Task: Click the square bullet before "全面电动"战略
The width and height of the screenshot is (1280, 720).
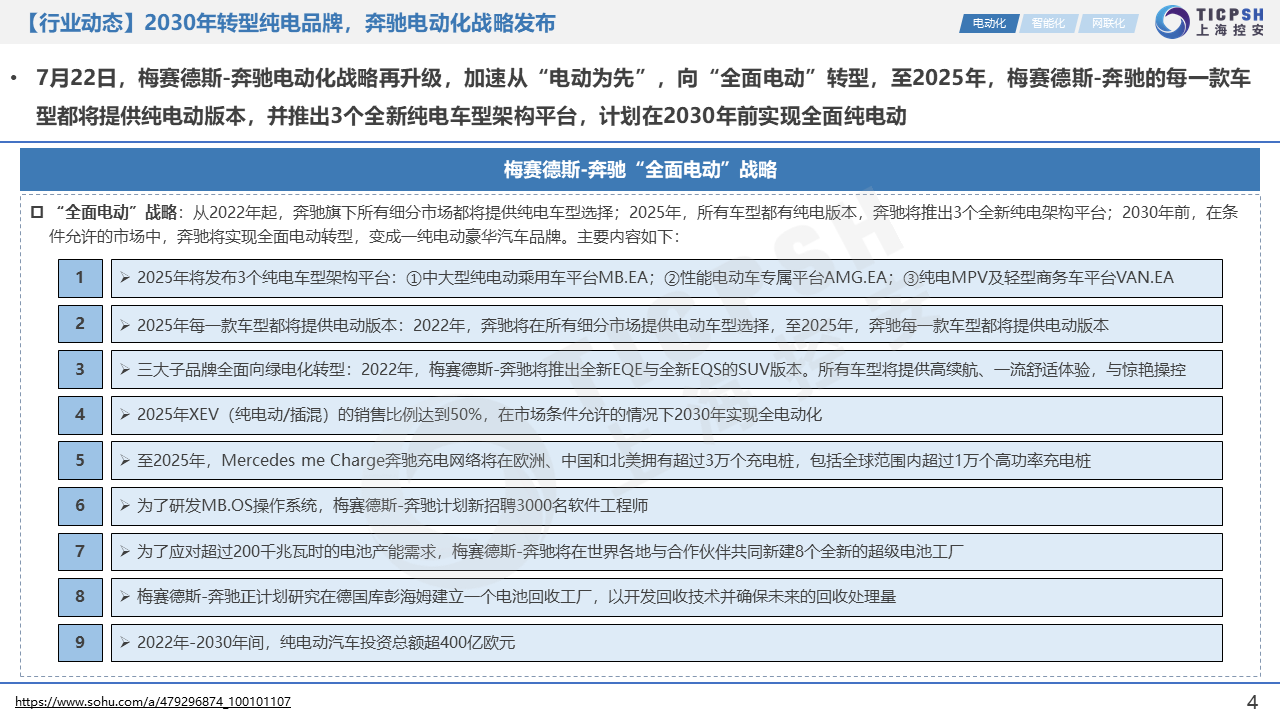Action: click(37, 212)
